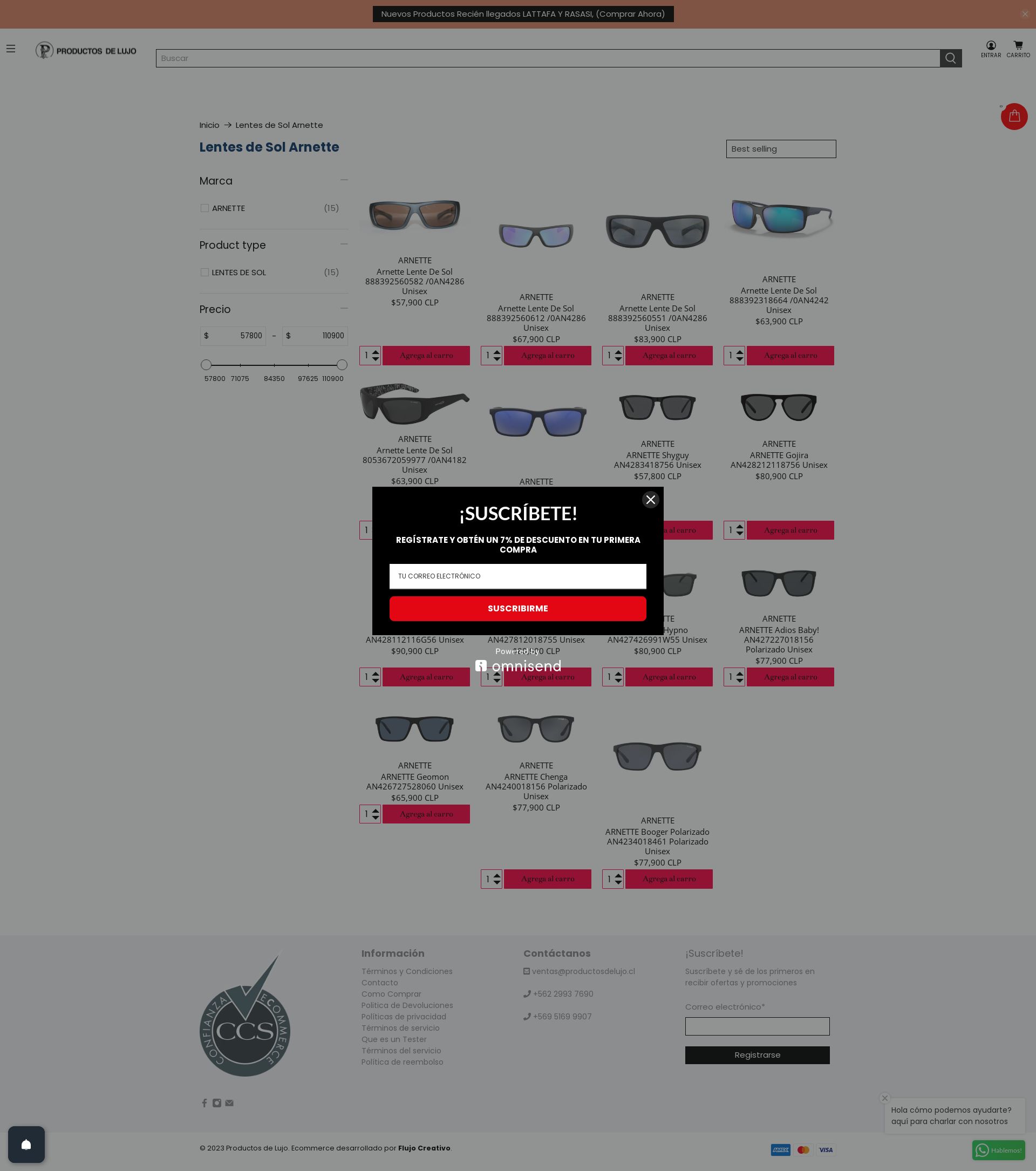1036x1171 pixels.
Task: Collapse the Product type filter section
Action: [344, 244]
